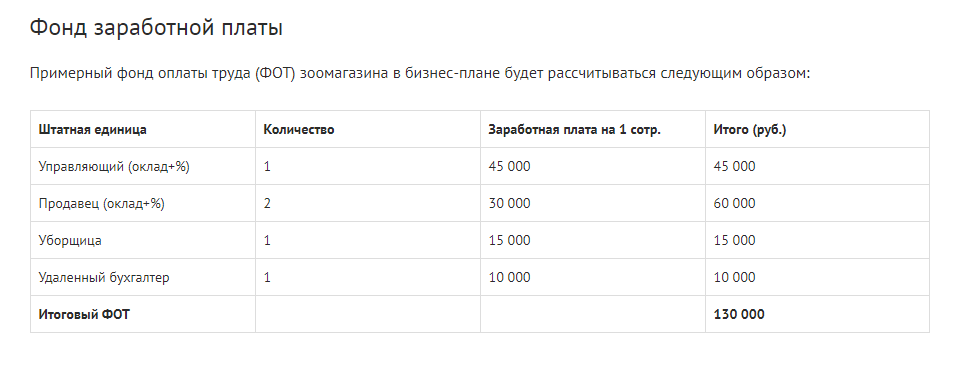Viewport: 977px width, 365px height.
Task: Click the 'Продавец (оклад+%)' cell
Action: (102, 204)
